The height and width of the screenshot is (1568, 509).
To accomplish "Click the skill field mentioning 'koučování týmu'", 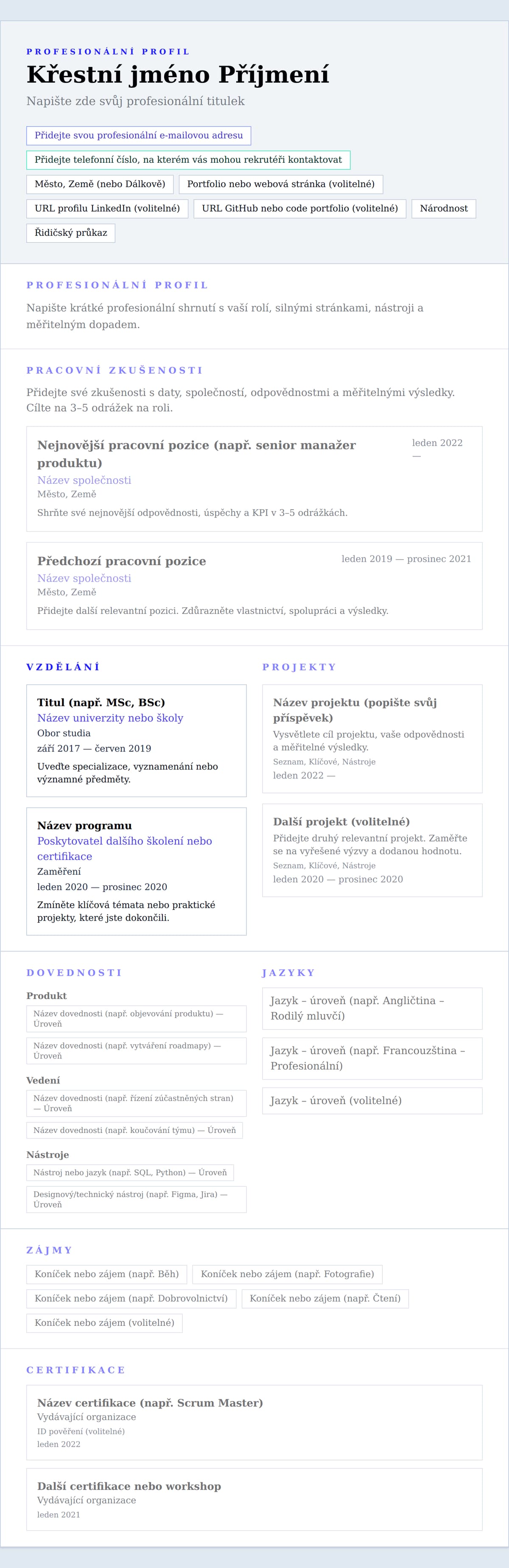I will (134, 1130).
